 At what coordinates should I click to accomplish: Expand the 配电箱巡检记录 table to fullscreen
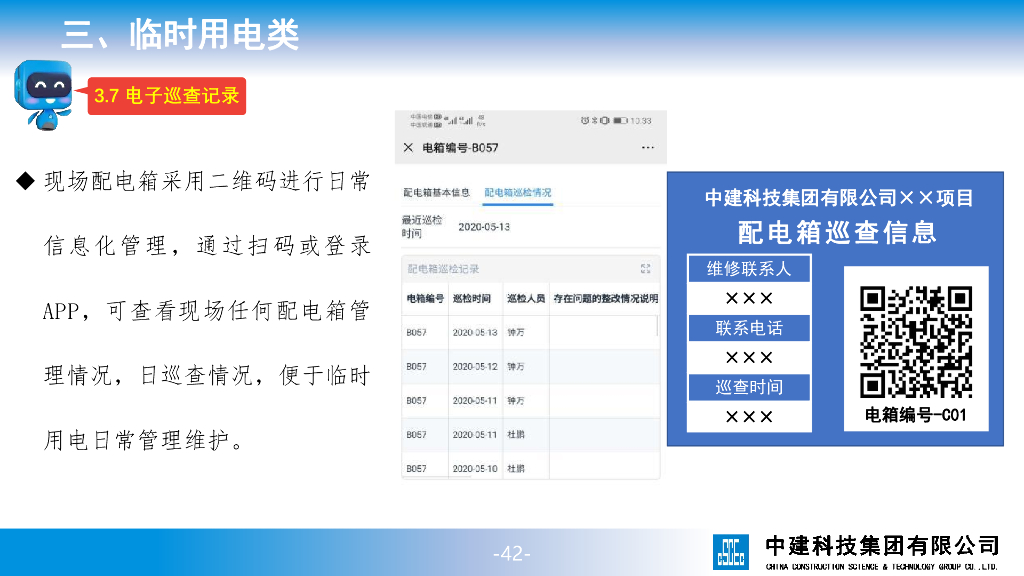(x=645, y=268)
